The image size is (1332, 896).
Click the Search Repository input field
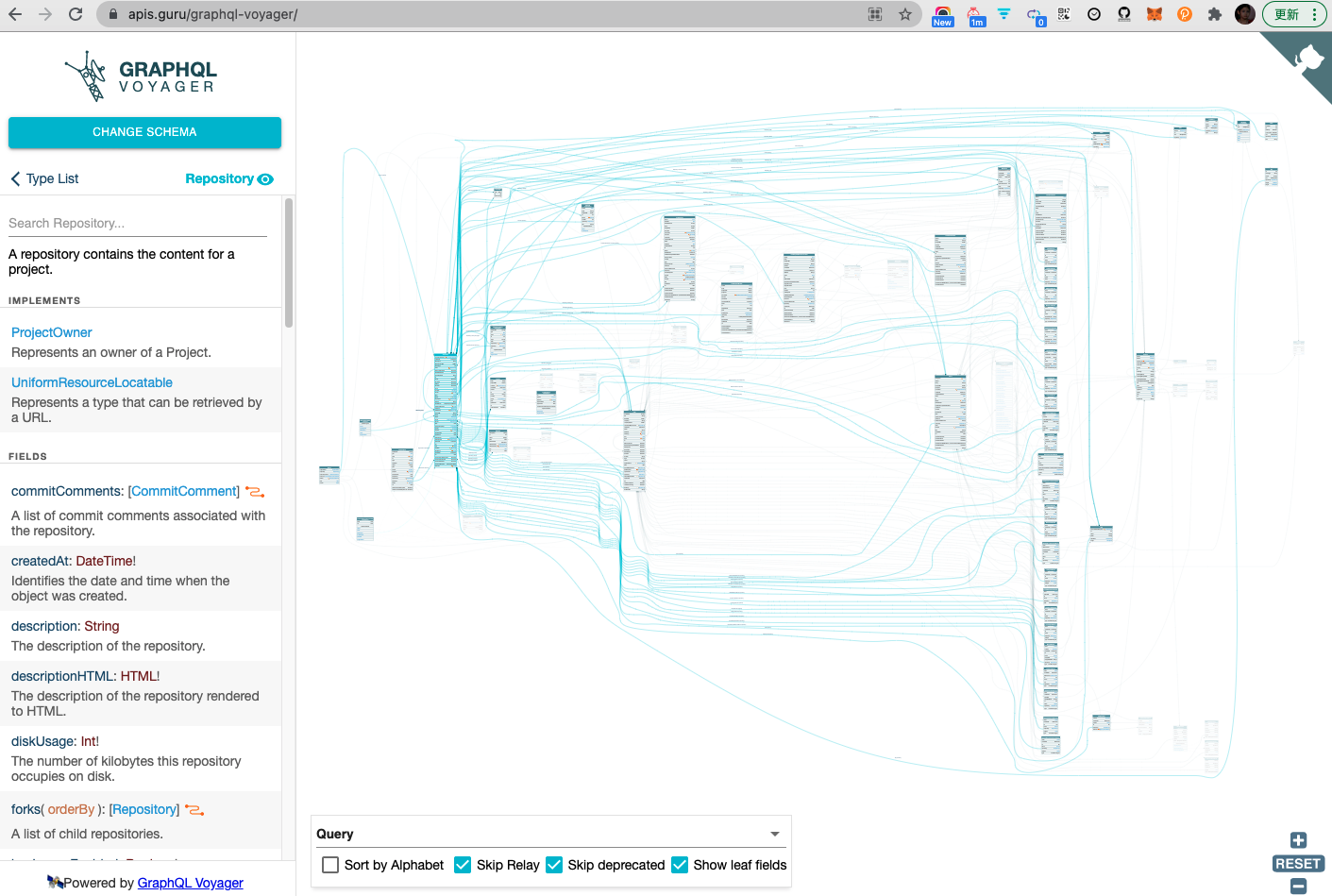(138, 224)
